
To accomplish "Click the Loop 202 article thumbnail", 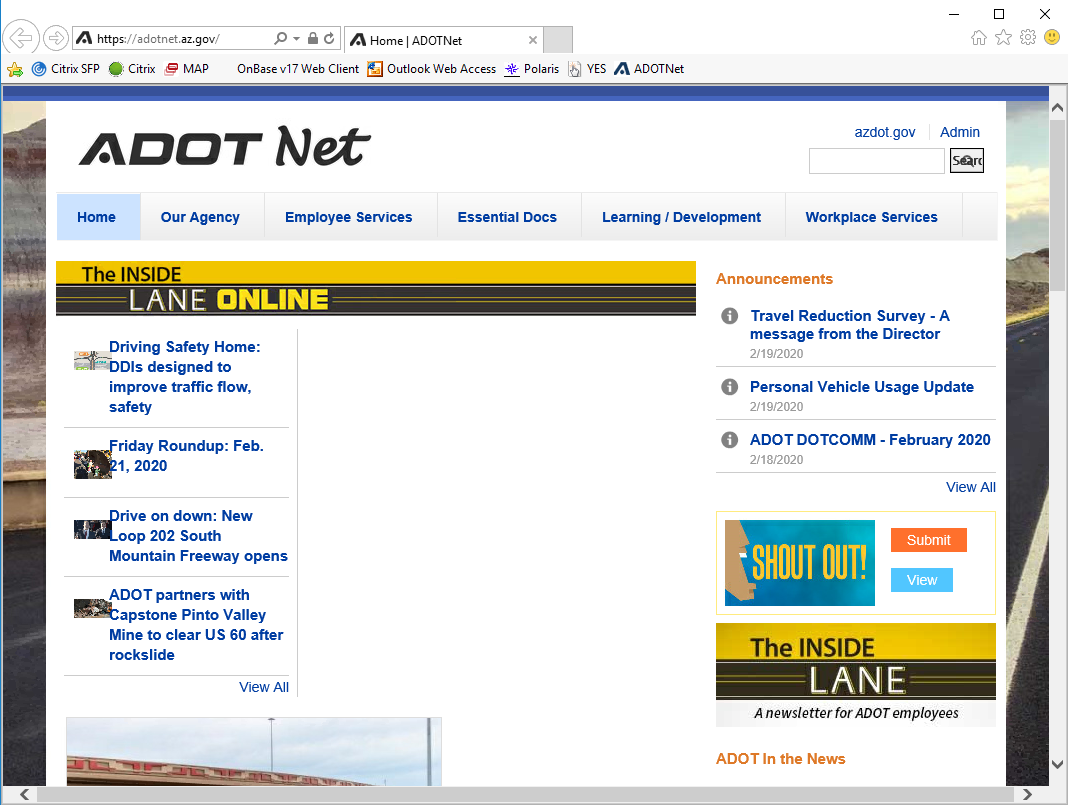I will pos(92,530).
